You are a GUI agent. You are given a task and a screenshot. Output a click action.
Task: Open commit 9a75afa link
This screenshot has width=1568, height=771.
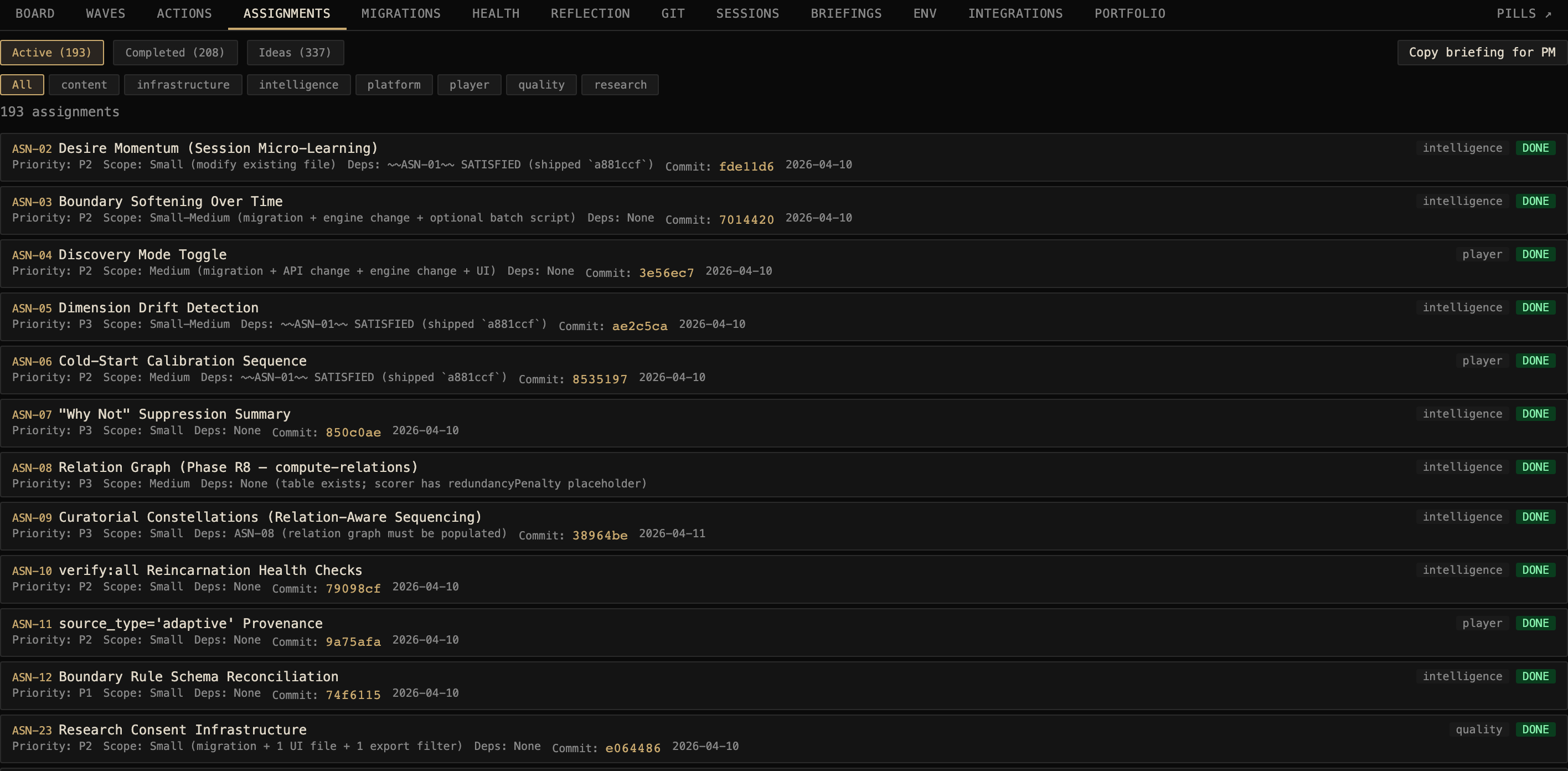click(353, 641)
